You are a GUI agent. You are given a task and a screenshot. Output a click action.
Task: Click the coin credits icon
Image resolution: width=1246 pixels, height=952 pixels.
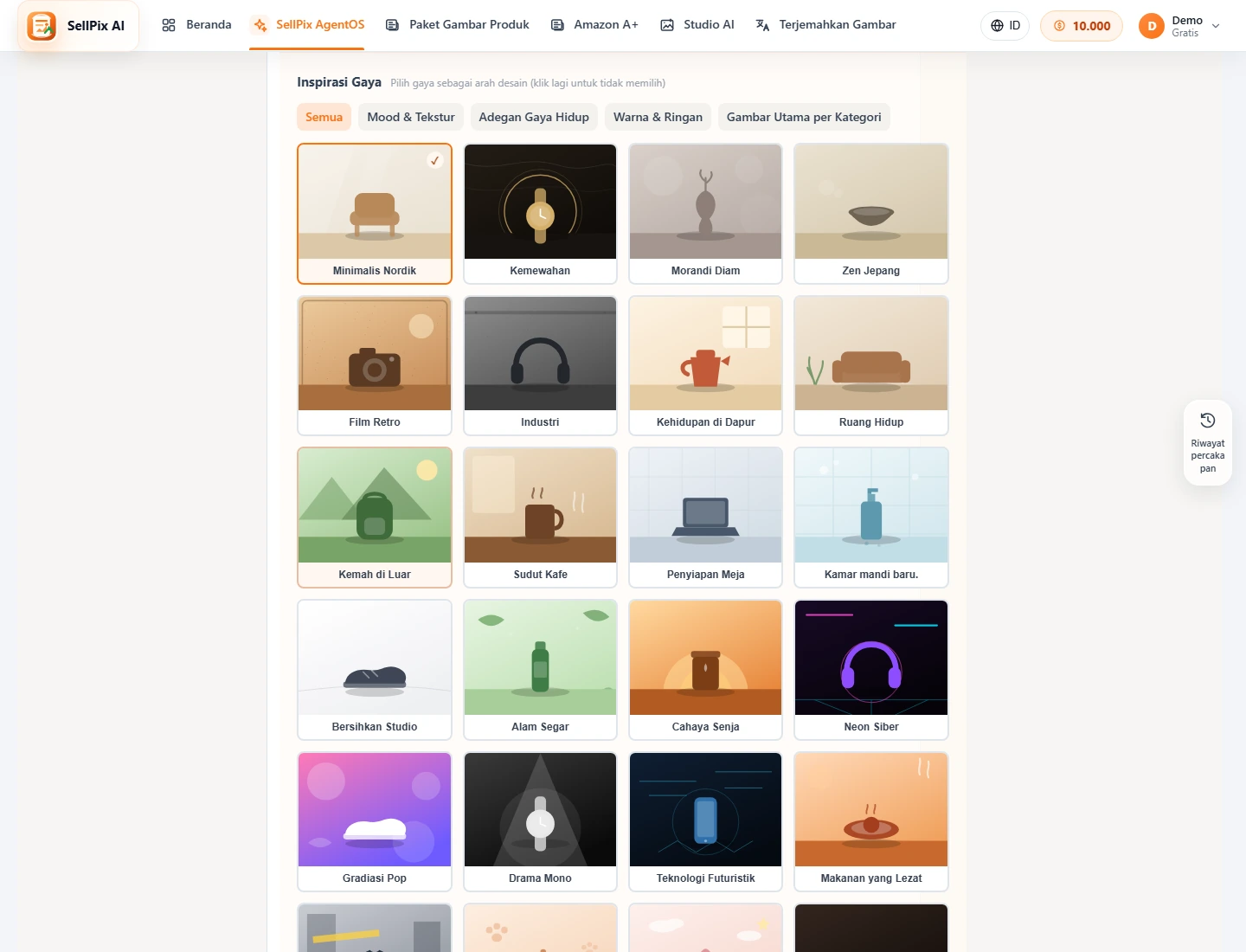tap(1059, 26)
